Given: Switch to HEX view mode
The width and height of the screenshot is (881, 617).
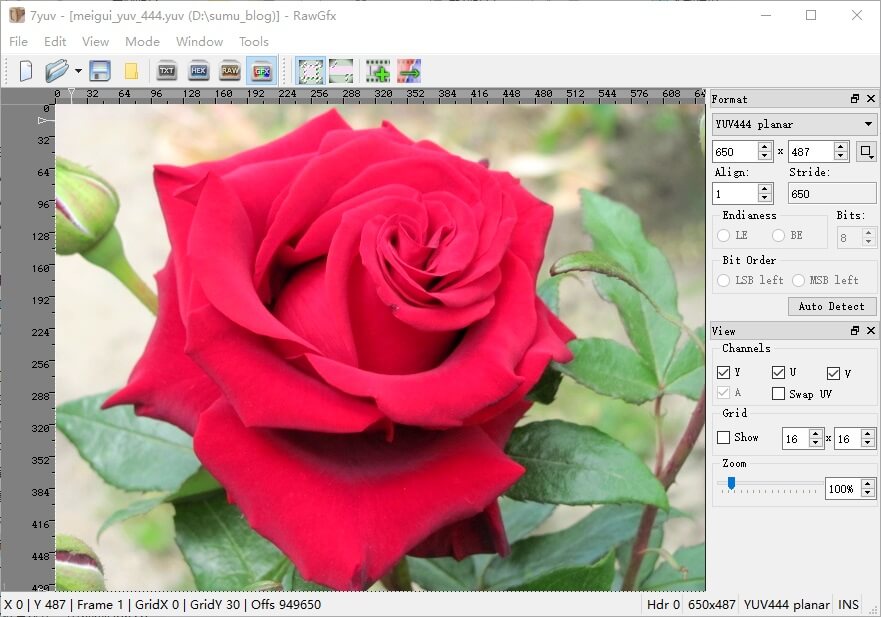Looking at the screenshot, I should pyautogui.click(x=198, y=71).
